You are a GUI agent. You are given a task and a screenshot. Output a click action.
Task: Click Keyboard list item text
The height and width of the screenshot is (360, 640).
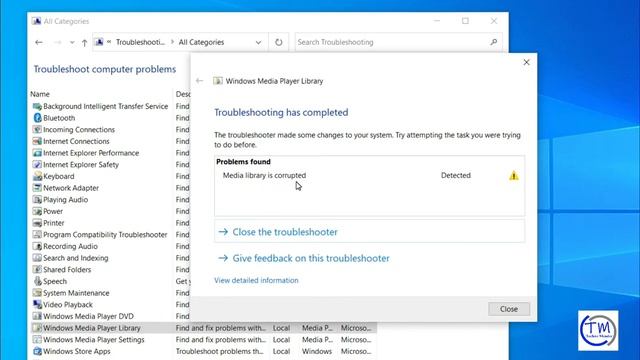coord(59,176)
